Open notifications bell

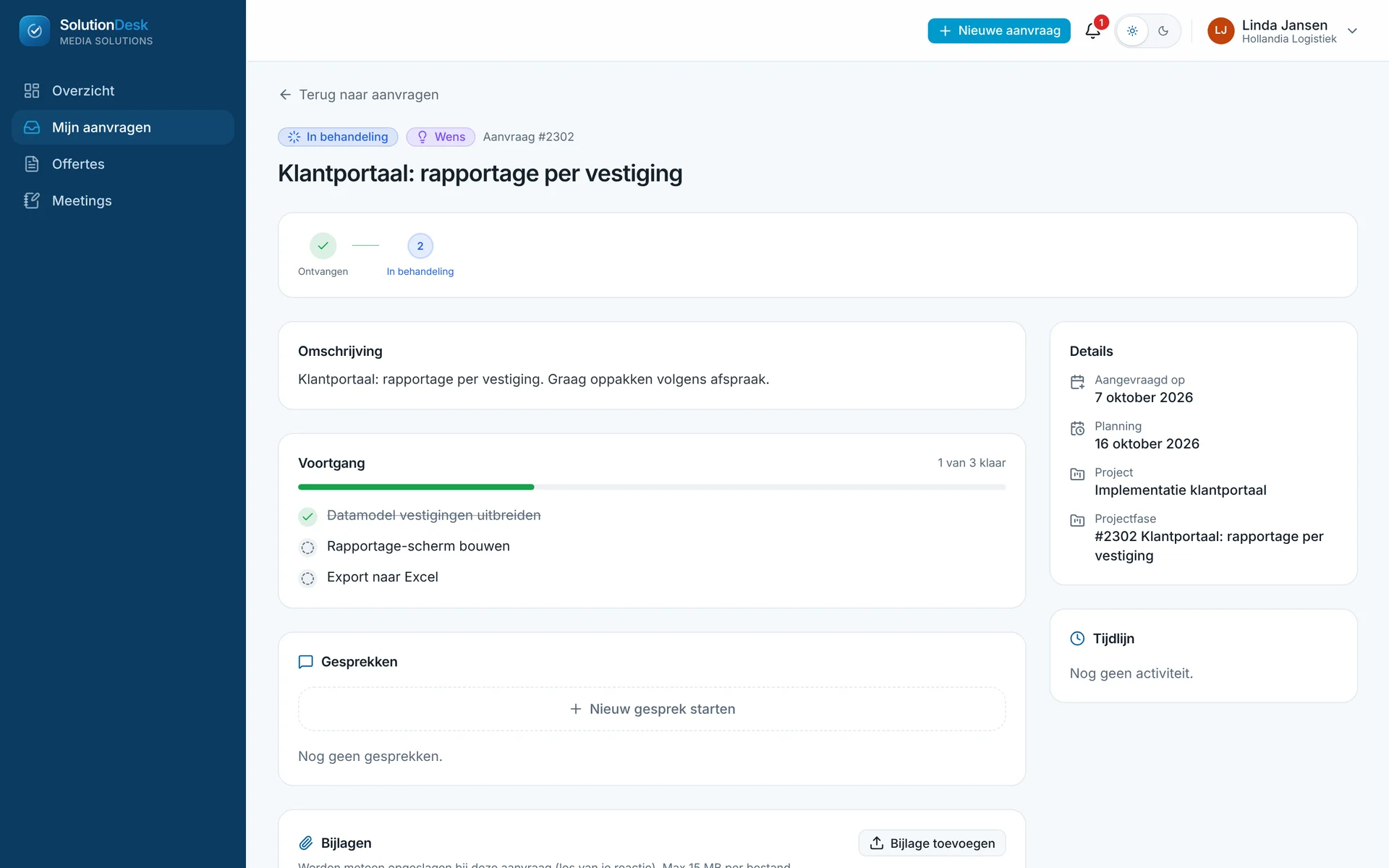click(x=1092, y=31)
